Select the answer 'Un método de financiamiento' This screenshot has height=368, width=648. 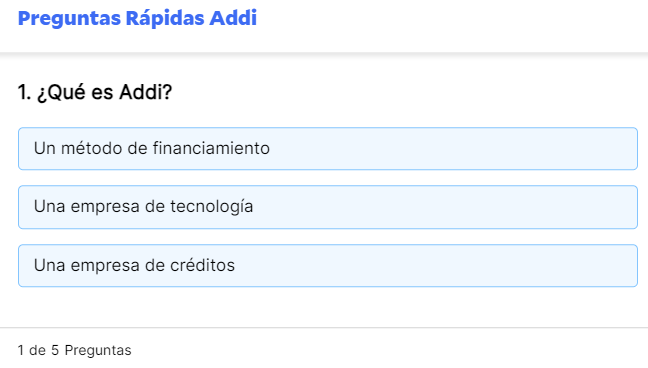328,148
